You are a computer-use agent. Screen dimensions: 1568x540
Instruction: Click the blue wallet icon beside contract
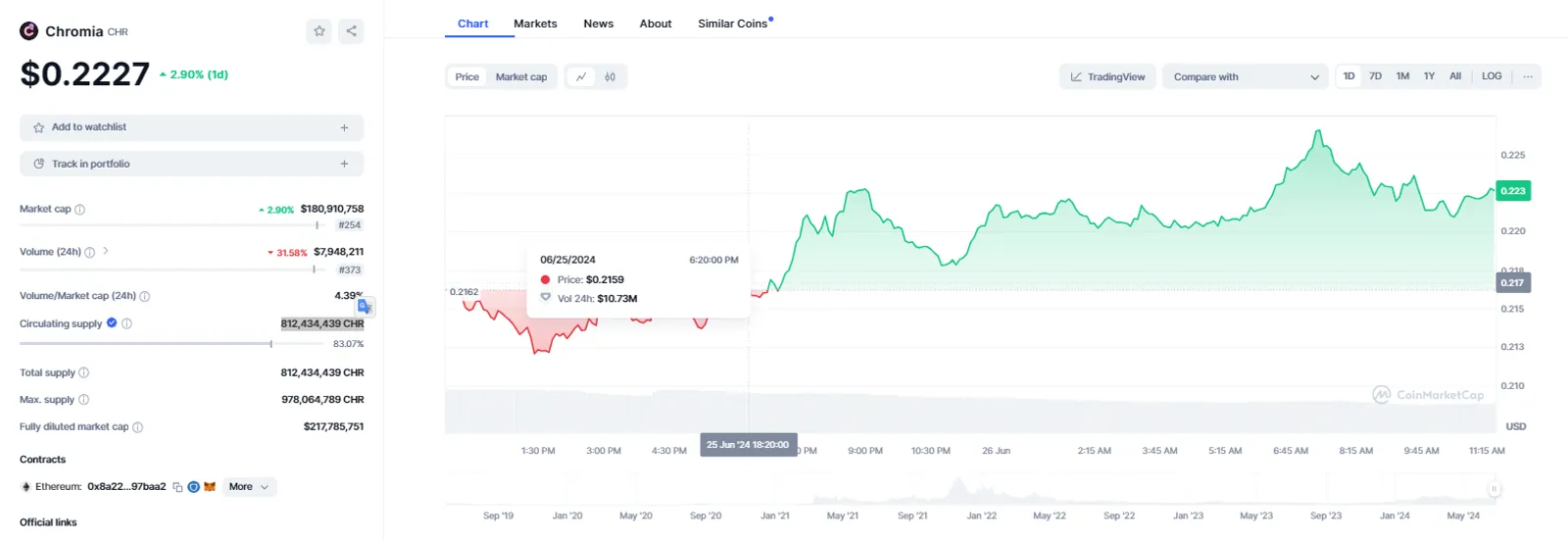[194, 487]
